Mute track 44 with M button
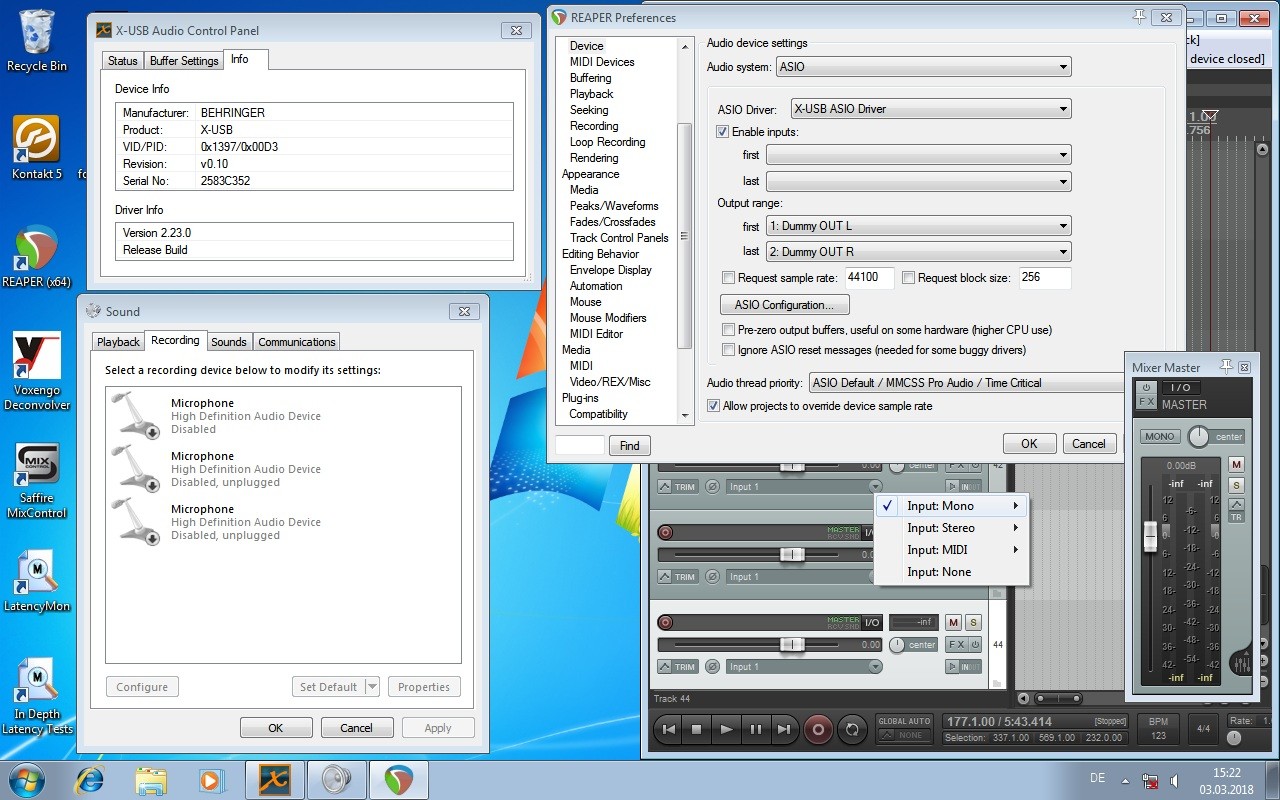Screen dimensions: 1280x800 pos(953,623)
